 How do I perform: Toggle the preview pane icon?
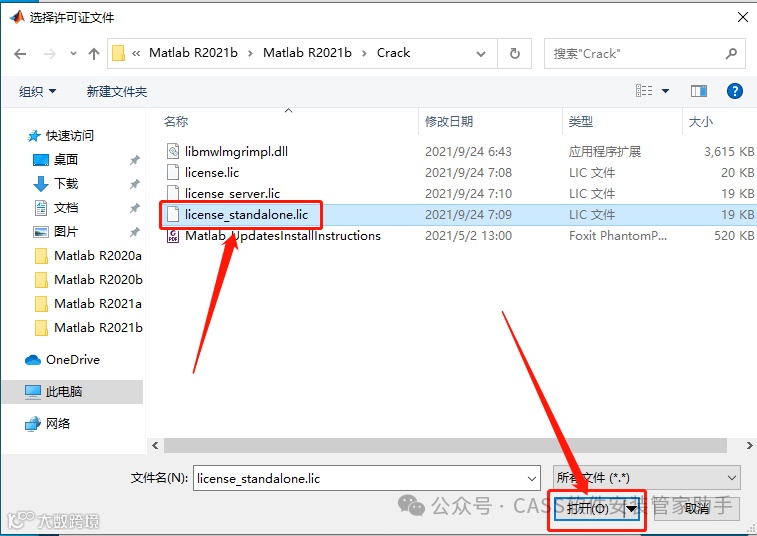pos(699,91)
